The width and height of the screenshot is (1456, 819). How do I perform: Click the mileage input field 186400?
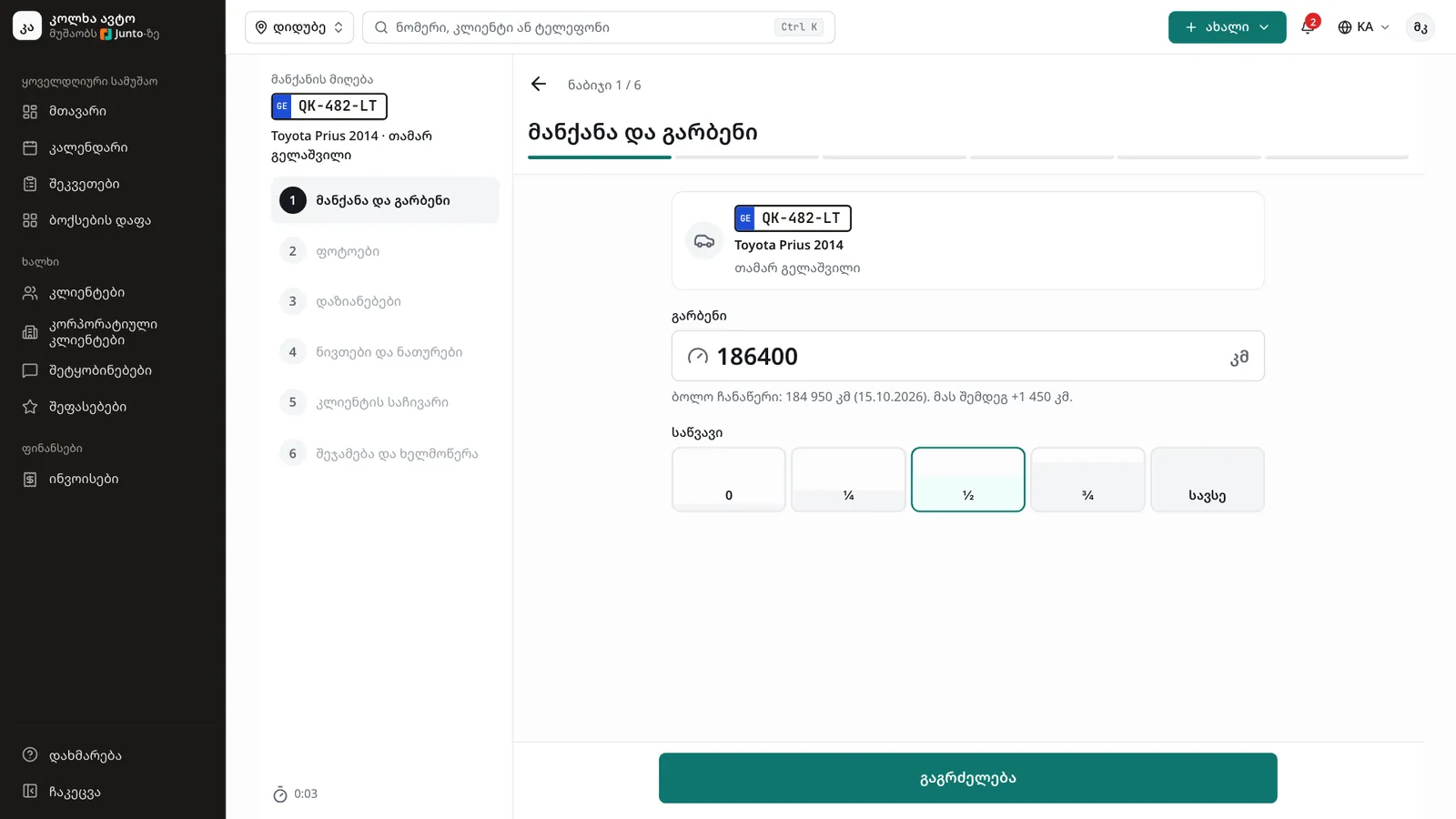968,356
